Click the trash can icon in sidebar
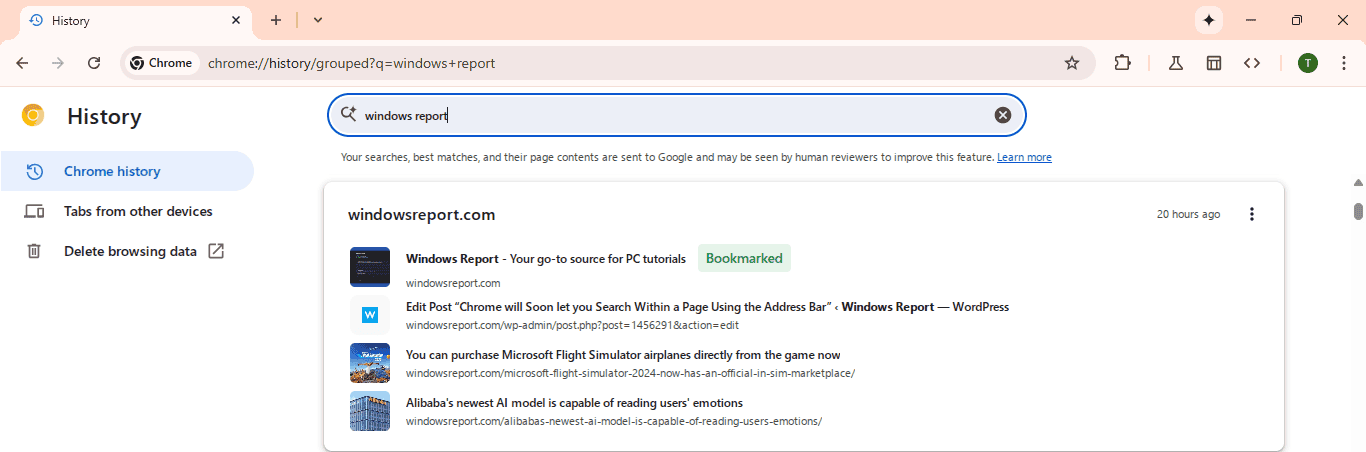 pyautogui.click(x=34, y=251)
